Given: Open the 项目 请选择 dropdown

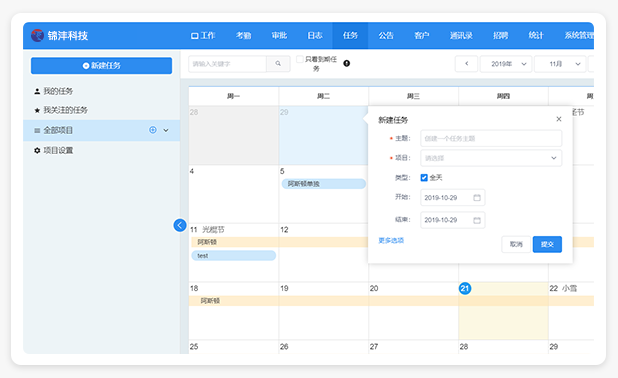Looking at the screenshot, I should [491, 158].
